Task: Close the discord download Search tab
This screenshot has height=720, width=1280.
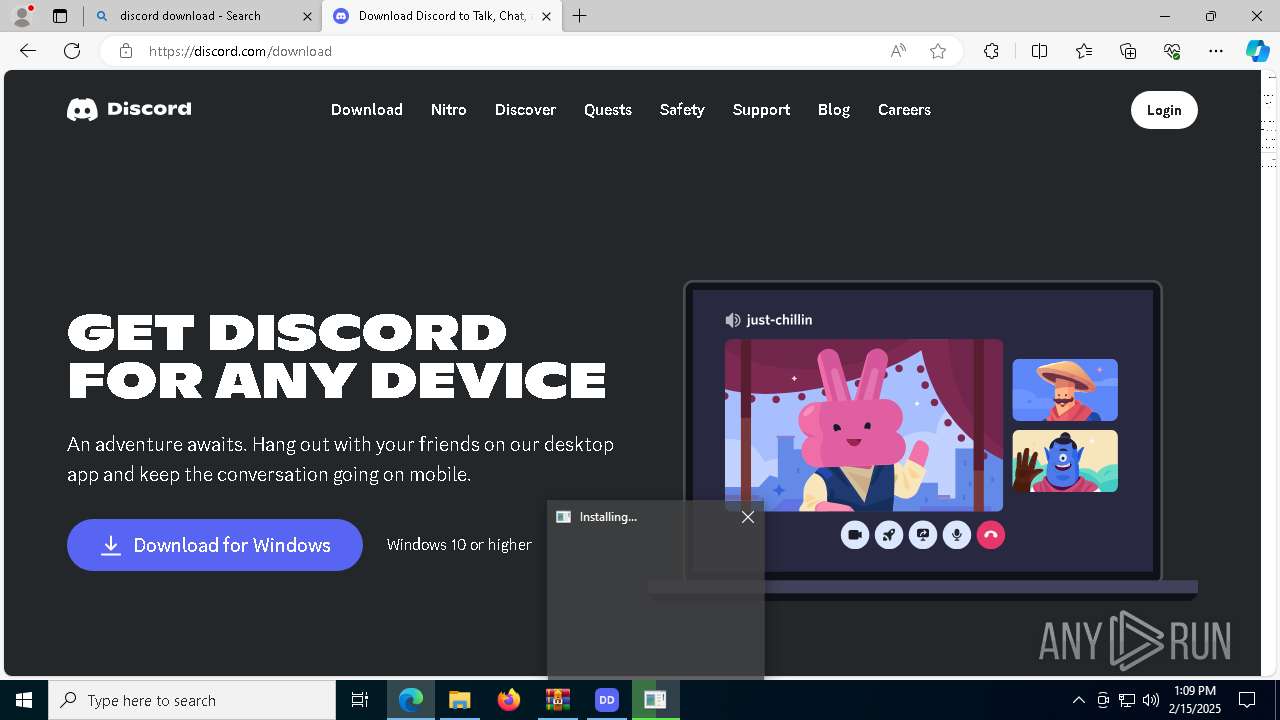Action: coord(307,16)
